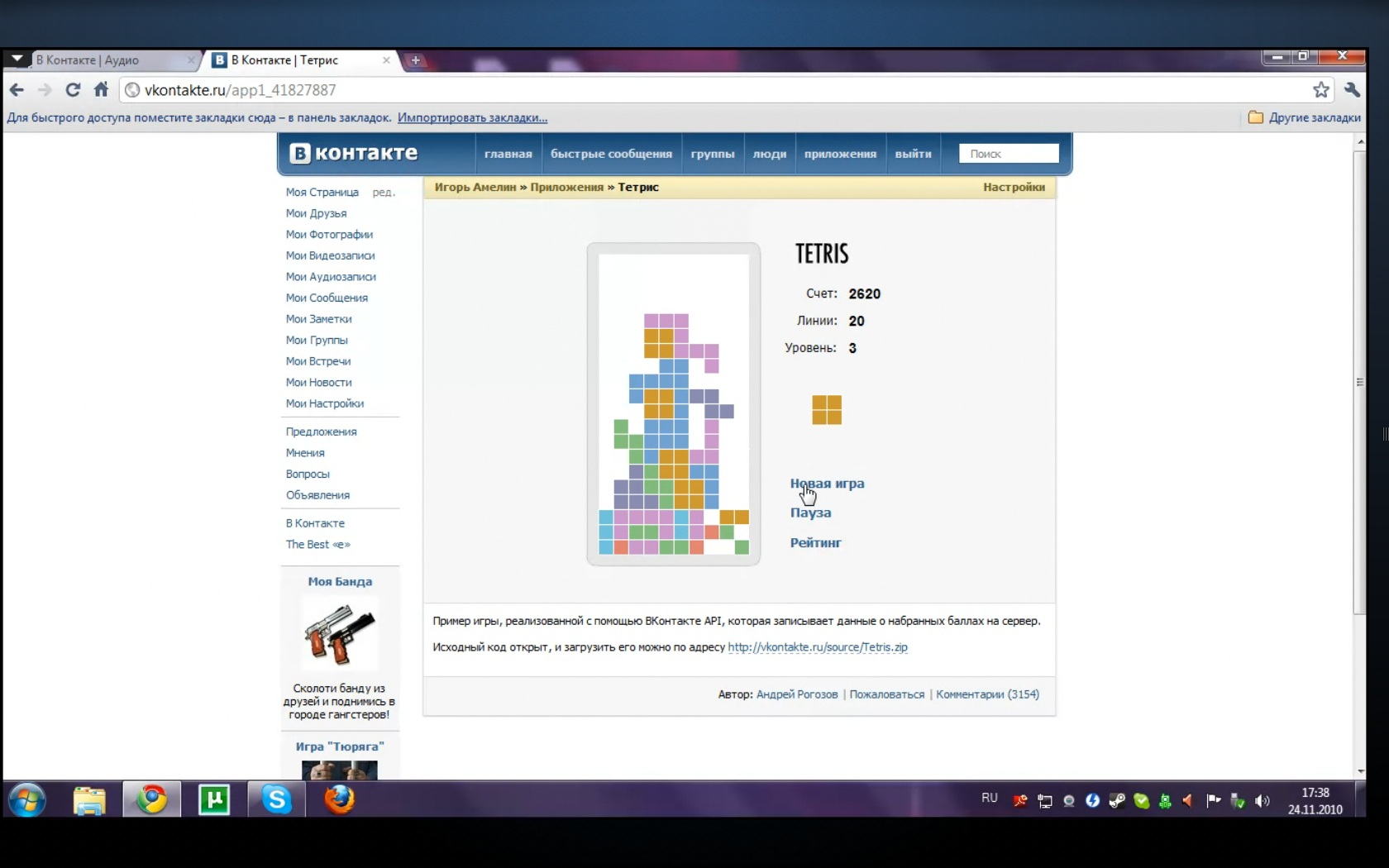
Task: Open 'Мои Настройки' in the sidebar
Action: [x=325, y=403]
